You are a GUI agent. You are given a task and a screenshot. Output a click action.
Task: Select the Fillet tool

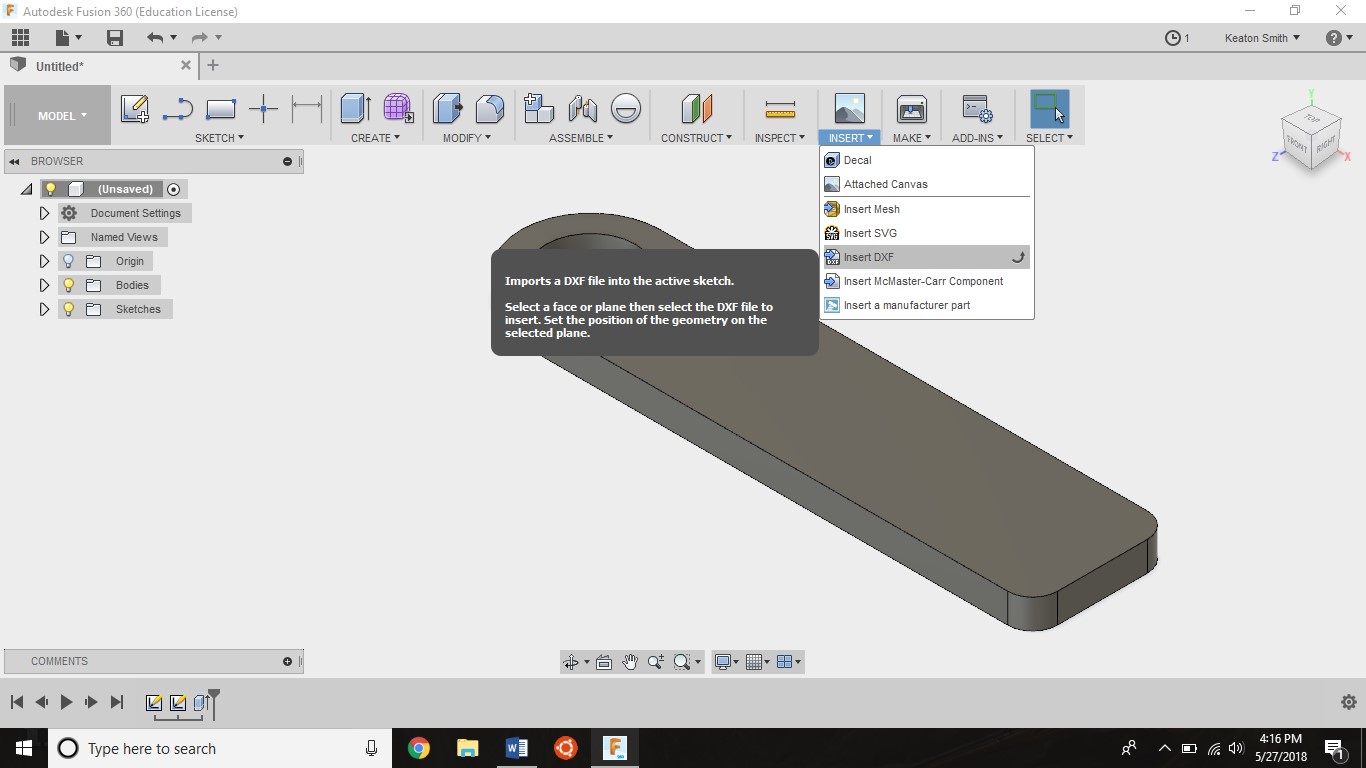tap(490, 108)
